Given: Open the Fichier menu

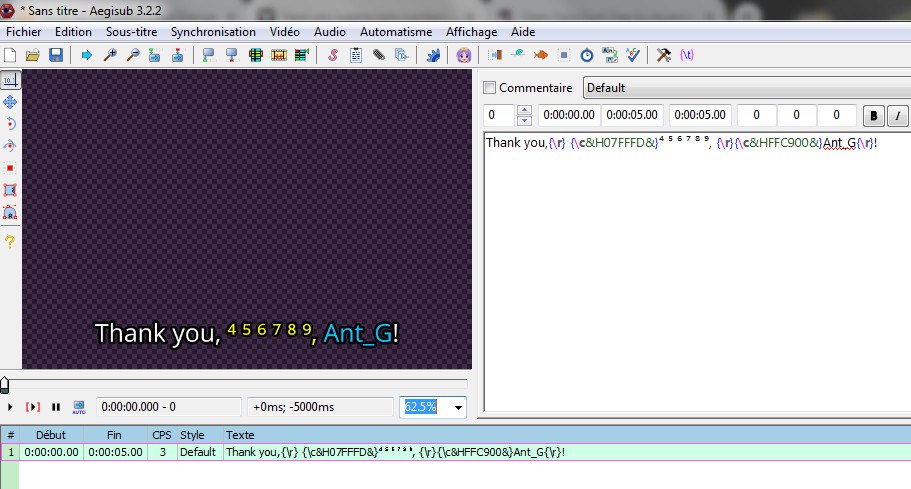Looking at the screenshot, I should click(24, 32).
